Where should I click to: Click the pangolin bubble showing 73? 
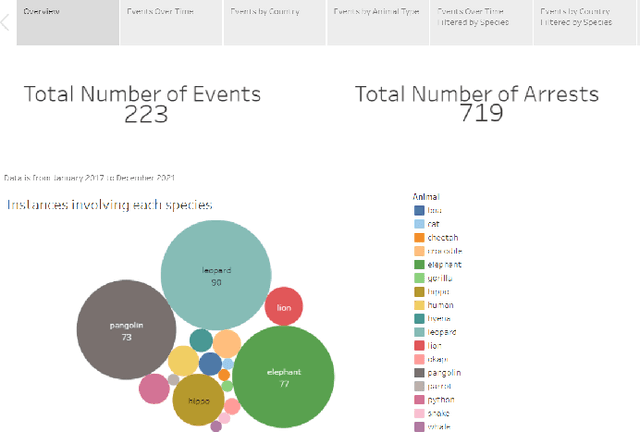[127, 331]
